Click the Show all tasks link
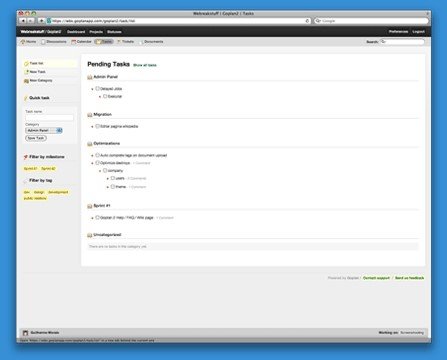 [x=145, y=65]
